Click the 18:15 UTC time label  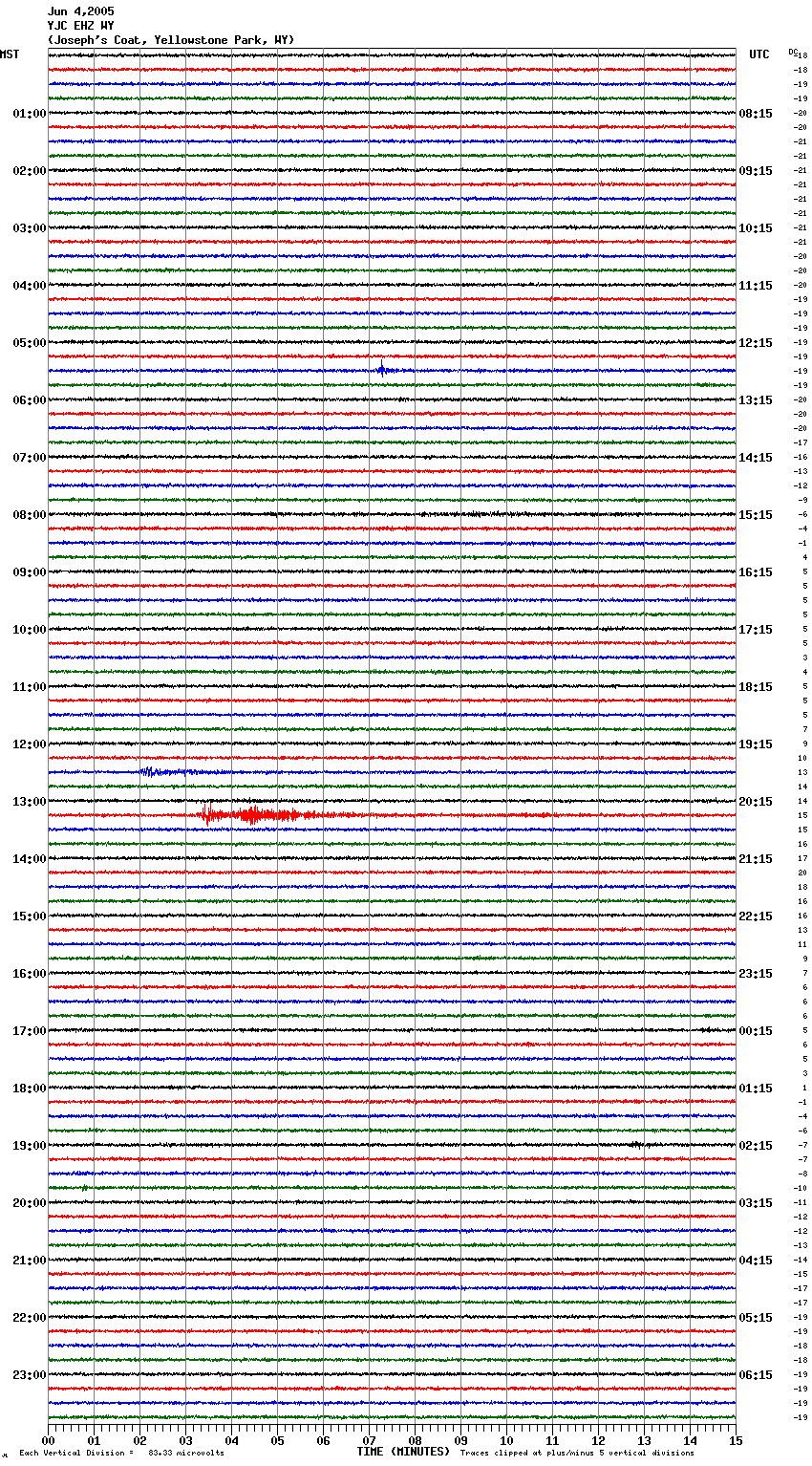point(756,687)
